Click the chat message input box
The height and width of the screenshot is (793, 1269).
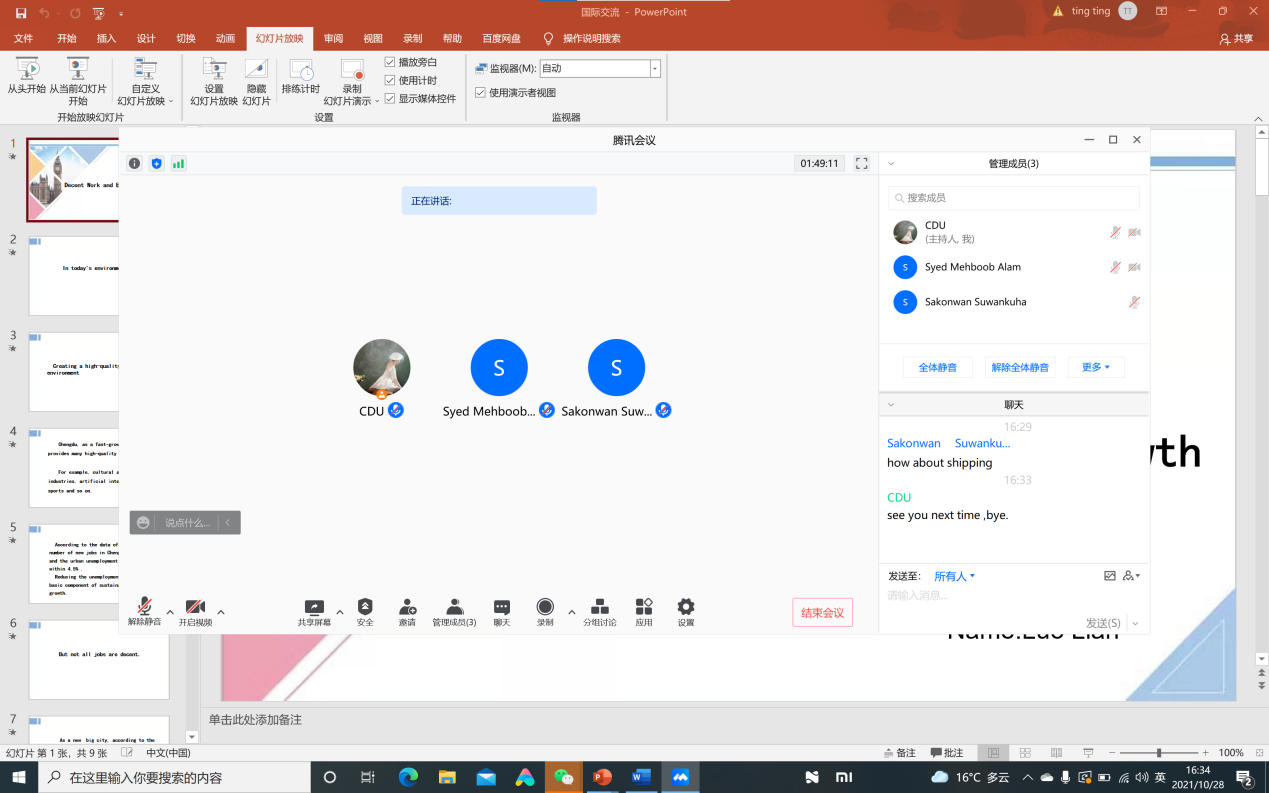tap(1012, 596)
